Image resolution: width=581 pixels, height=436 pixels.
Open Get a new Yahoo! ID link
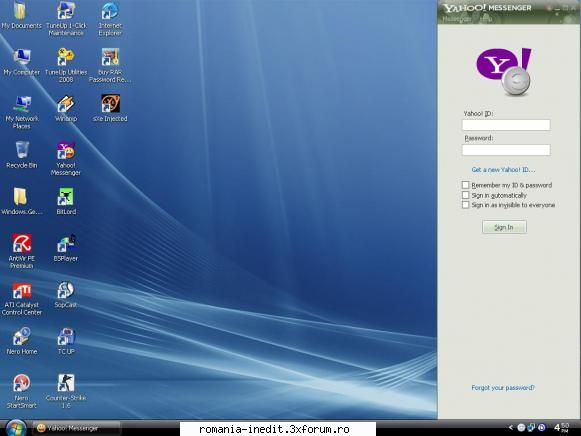[503, 170]
